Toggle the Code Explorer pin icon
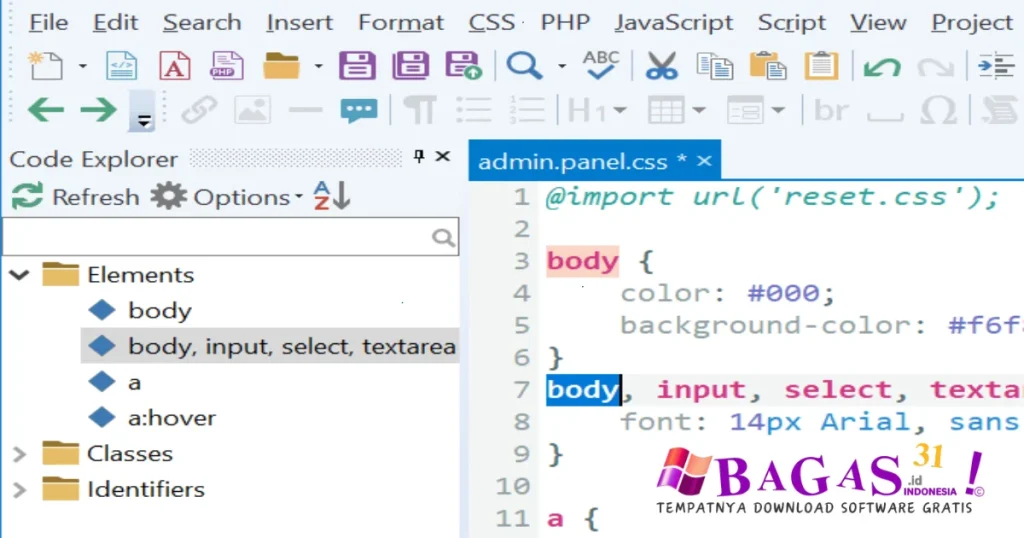The width and height of the screenshot is (1024, 538). coord(420,157)
